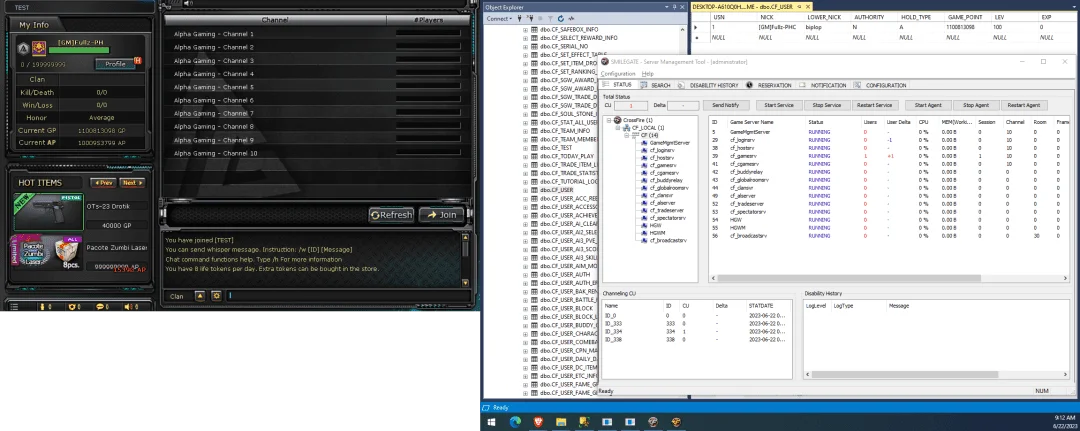Click the menu list icon in the bottom game bar
1080x431 pixels.
point(14,306)
